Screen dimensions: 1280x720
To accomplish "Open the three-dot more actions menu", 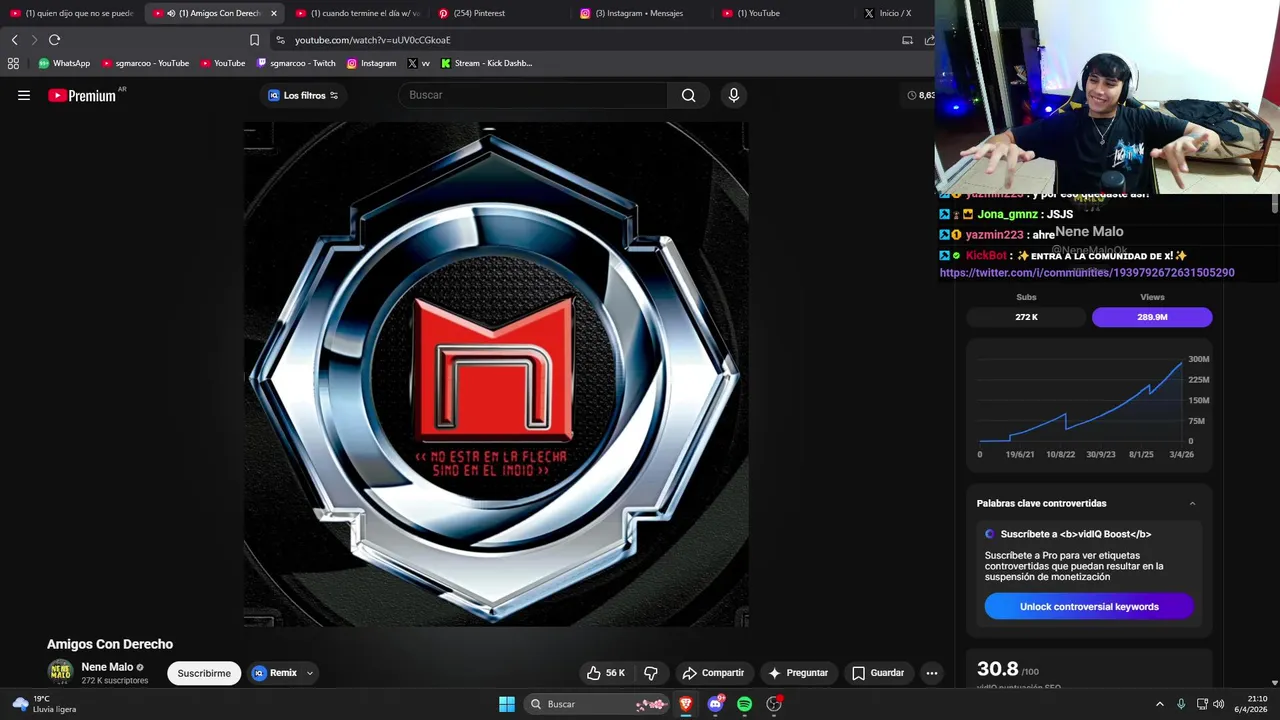I will (x=932, y=673).
